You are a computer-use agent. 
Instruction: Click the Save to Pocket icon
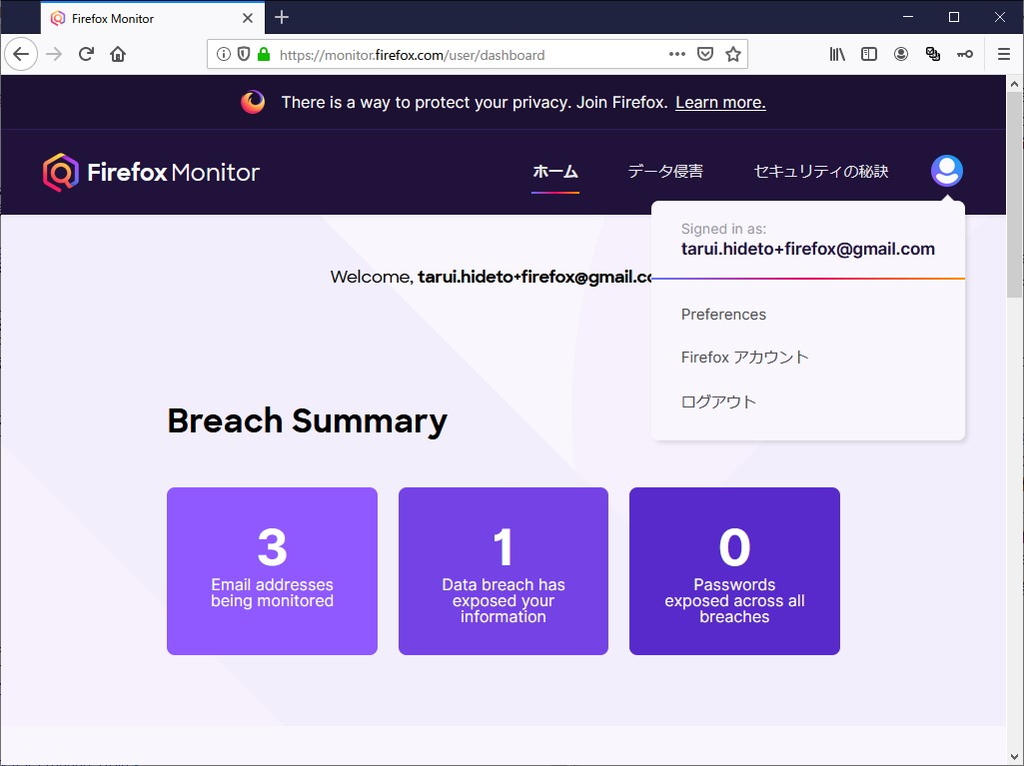click(705, 54)
